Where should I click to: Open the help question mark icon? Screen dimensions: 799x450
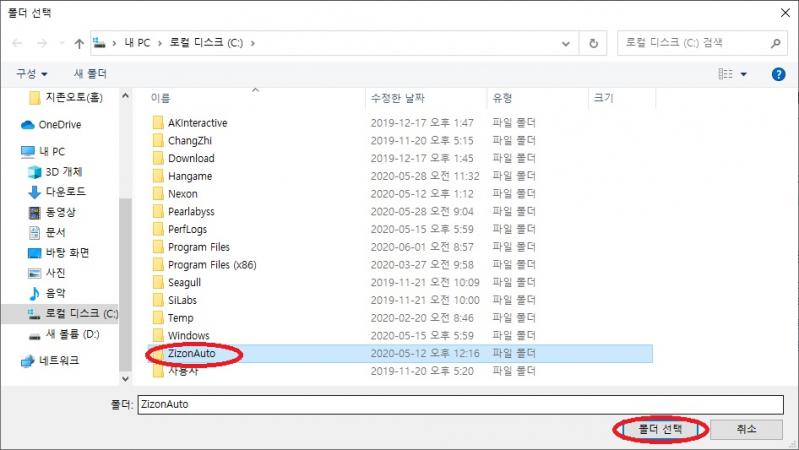[778, 74]
